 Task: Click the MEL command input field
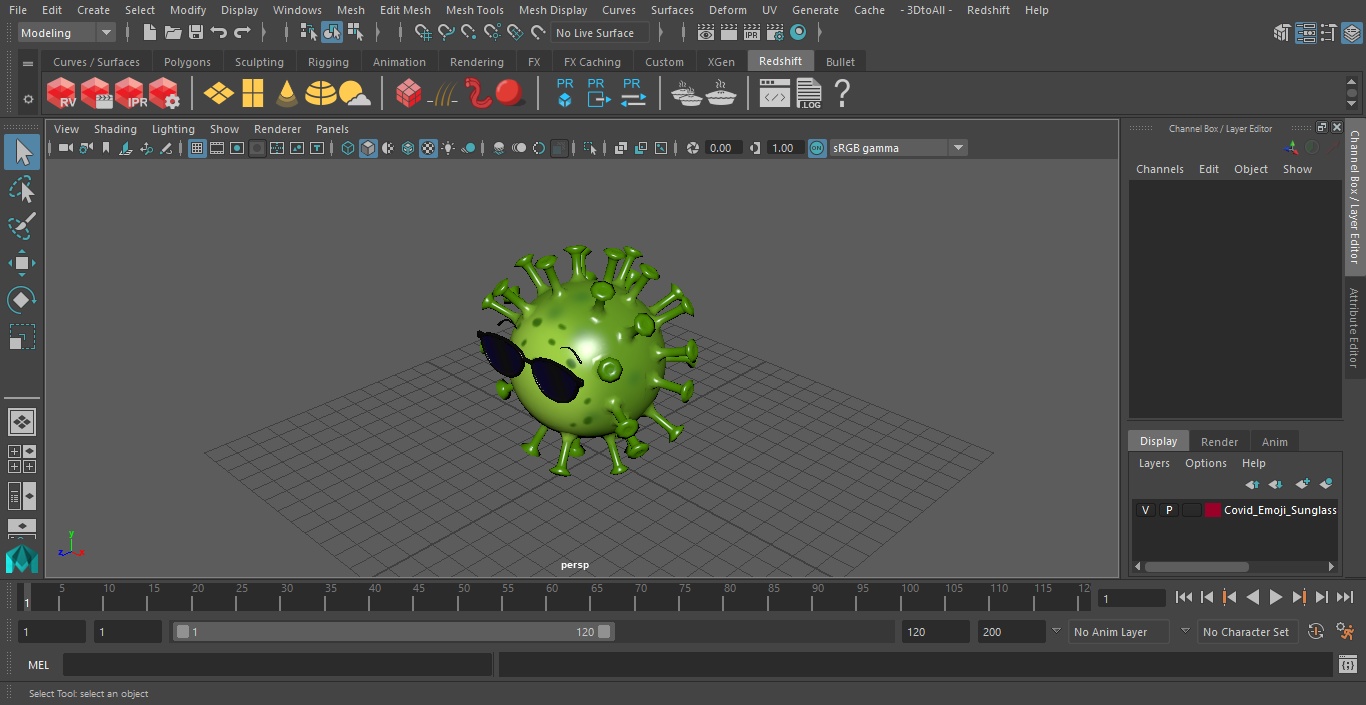pos(277,665)
